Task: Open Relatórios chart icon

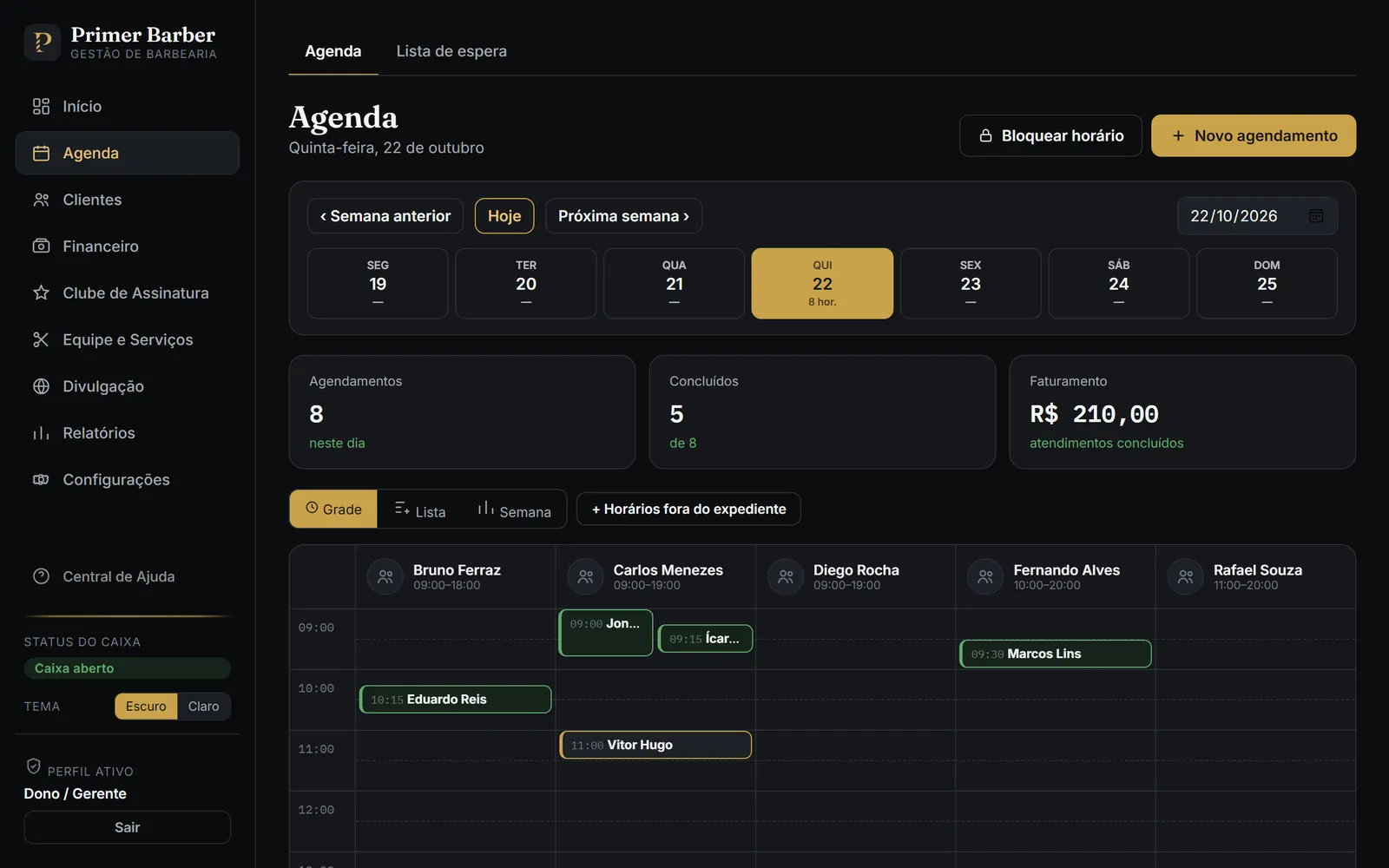Action: coord(41,433)
